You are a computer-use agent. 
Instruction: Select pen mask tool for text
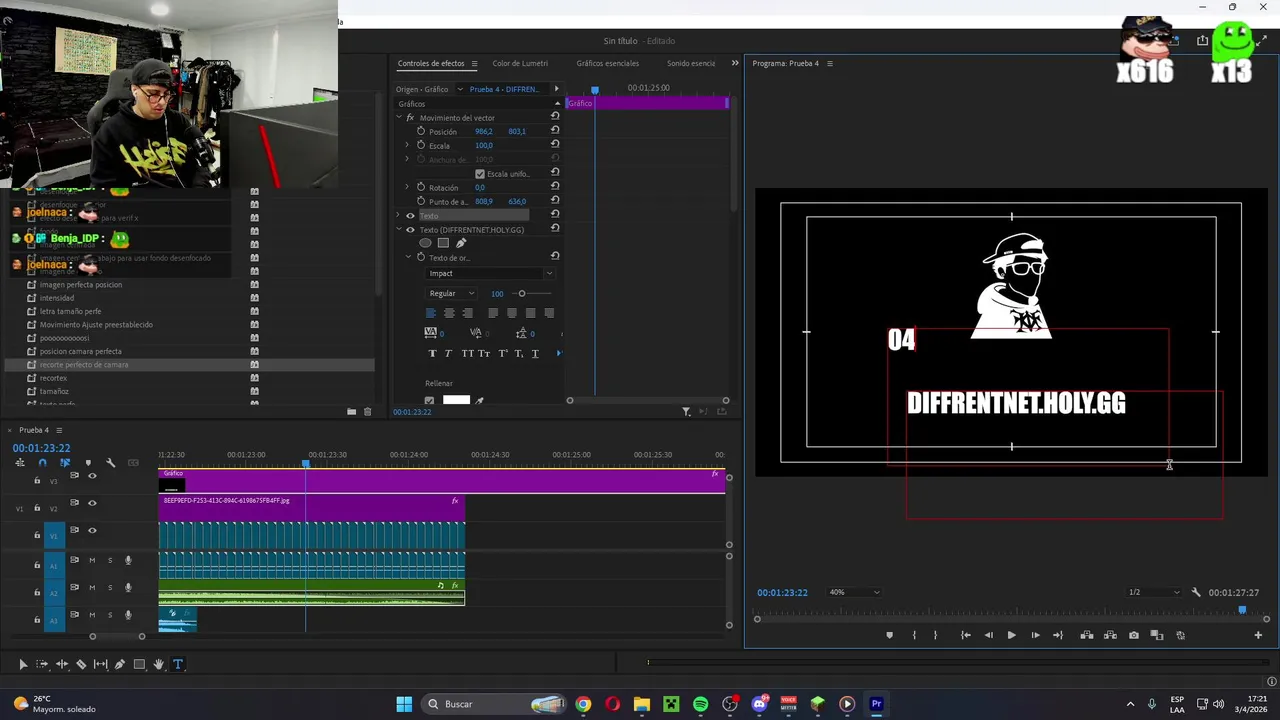tap(461, 243)
